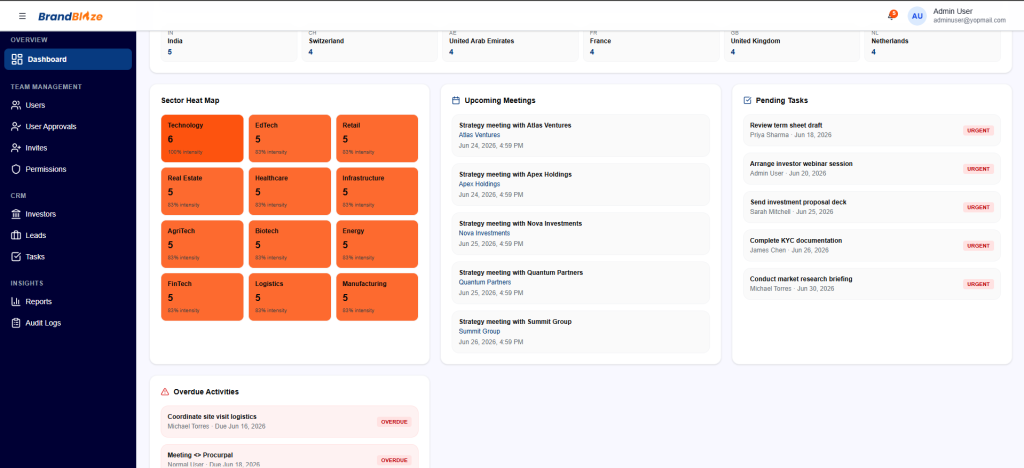Open the Investors CRM page

coord(68,214)
